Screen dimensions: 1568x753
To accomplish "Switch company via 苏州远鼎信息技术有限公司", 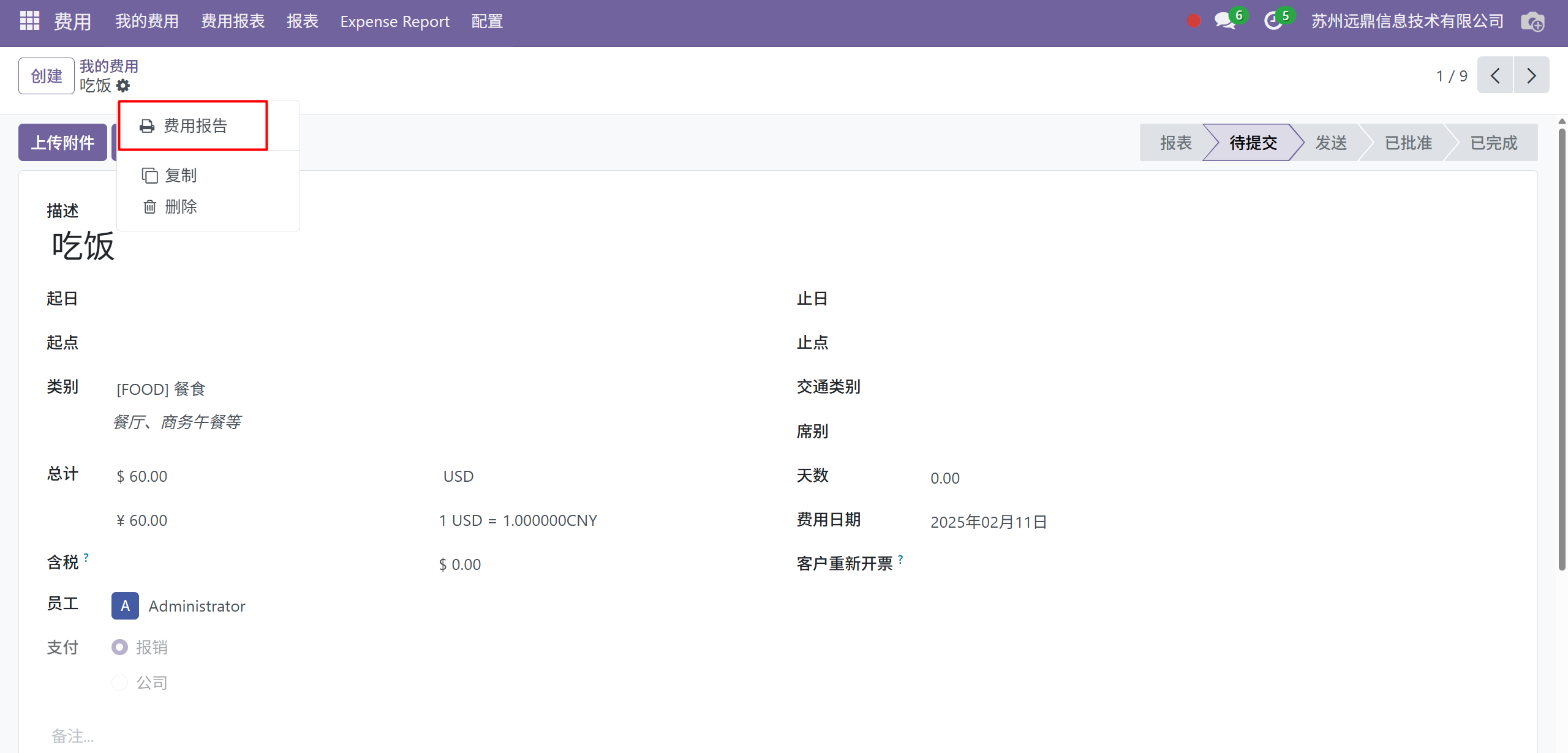I will pos(1407,21).
